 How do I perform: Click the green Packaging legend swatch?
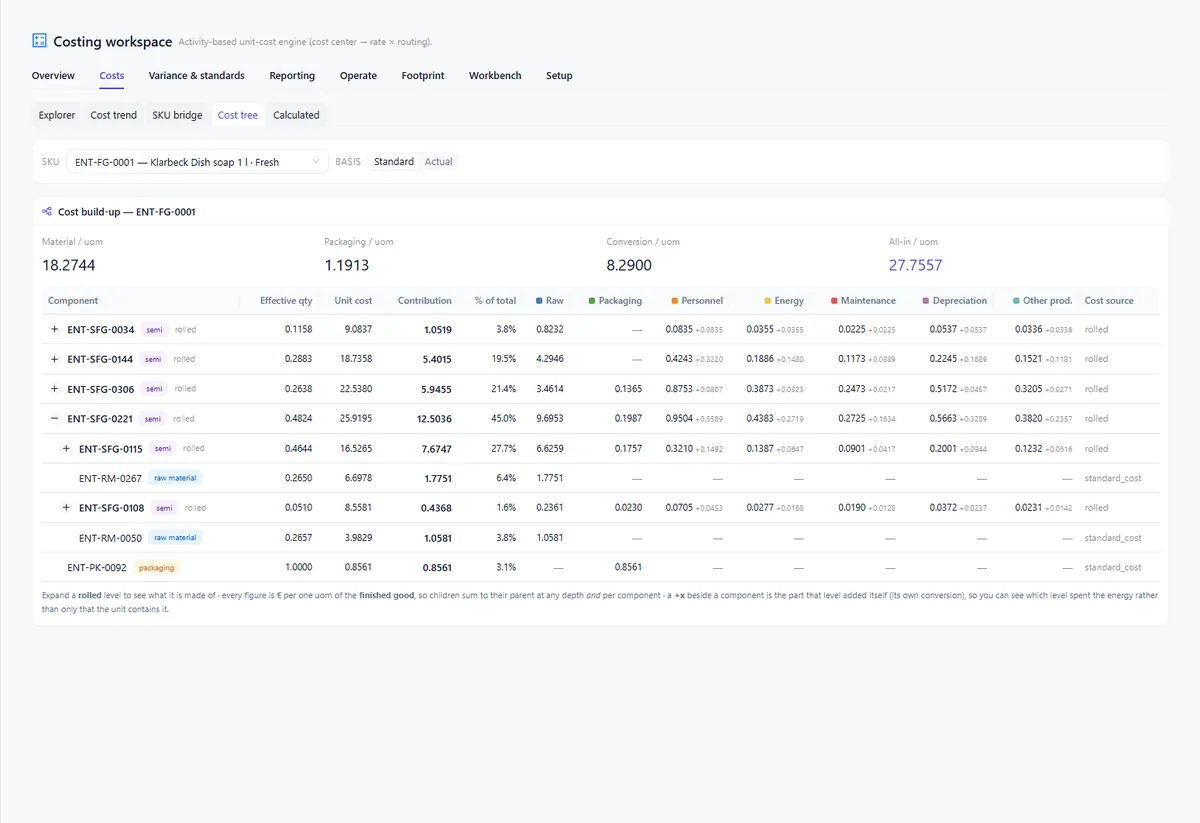(x=592, y=300)
